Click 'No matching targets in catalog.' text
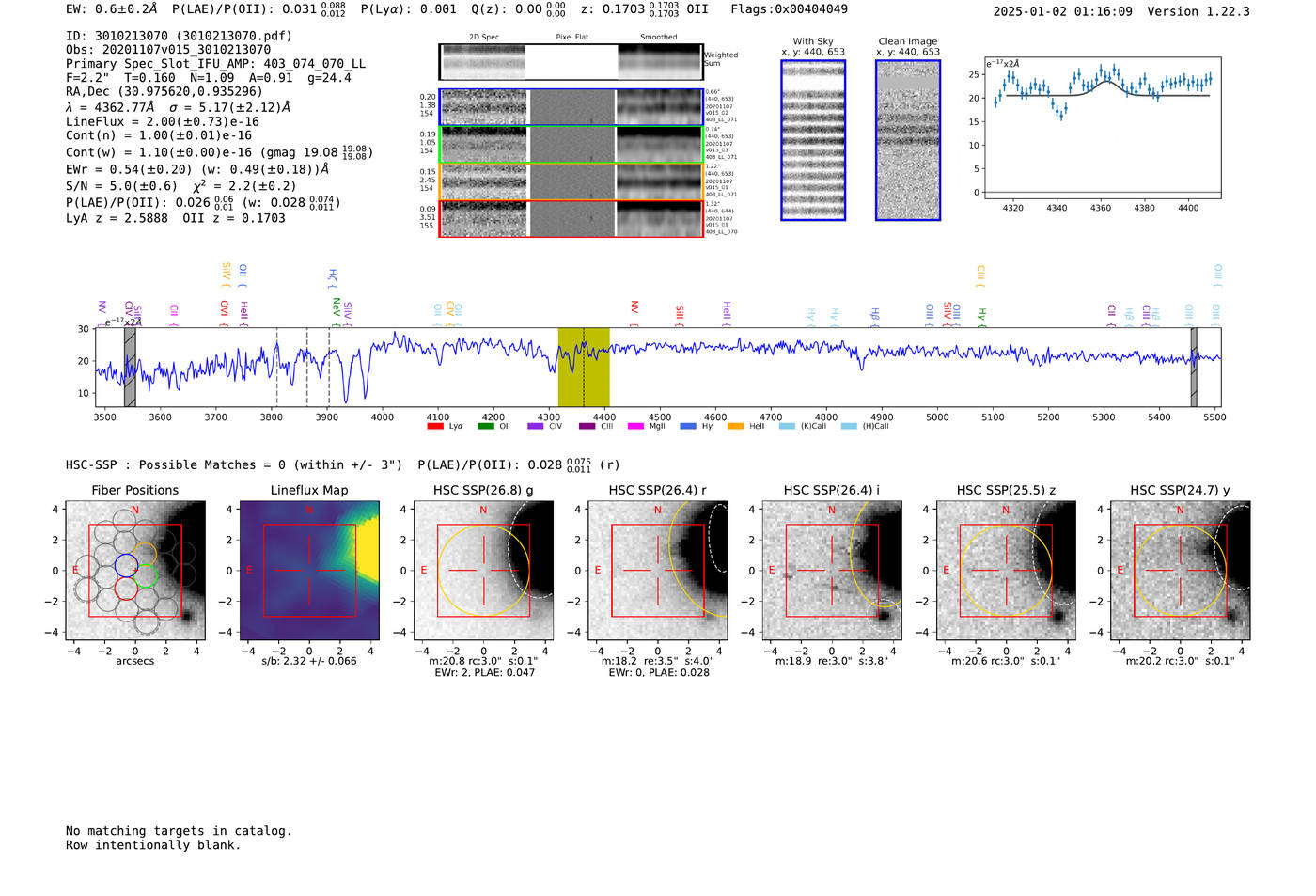The image size is (1316, 896). [x=179, y=831]
